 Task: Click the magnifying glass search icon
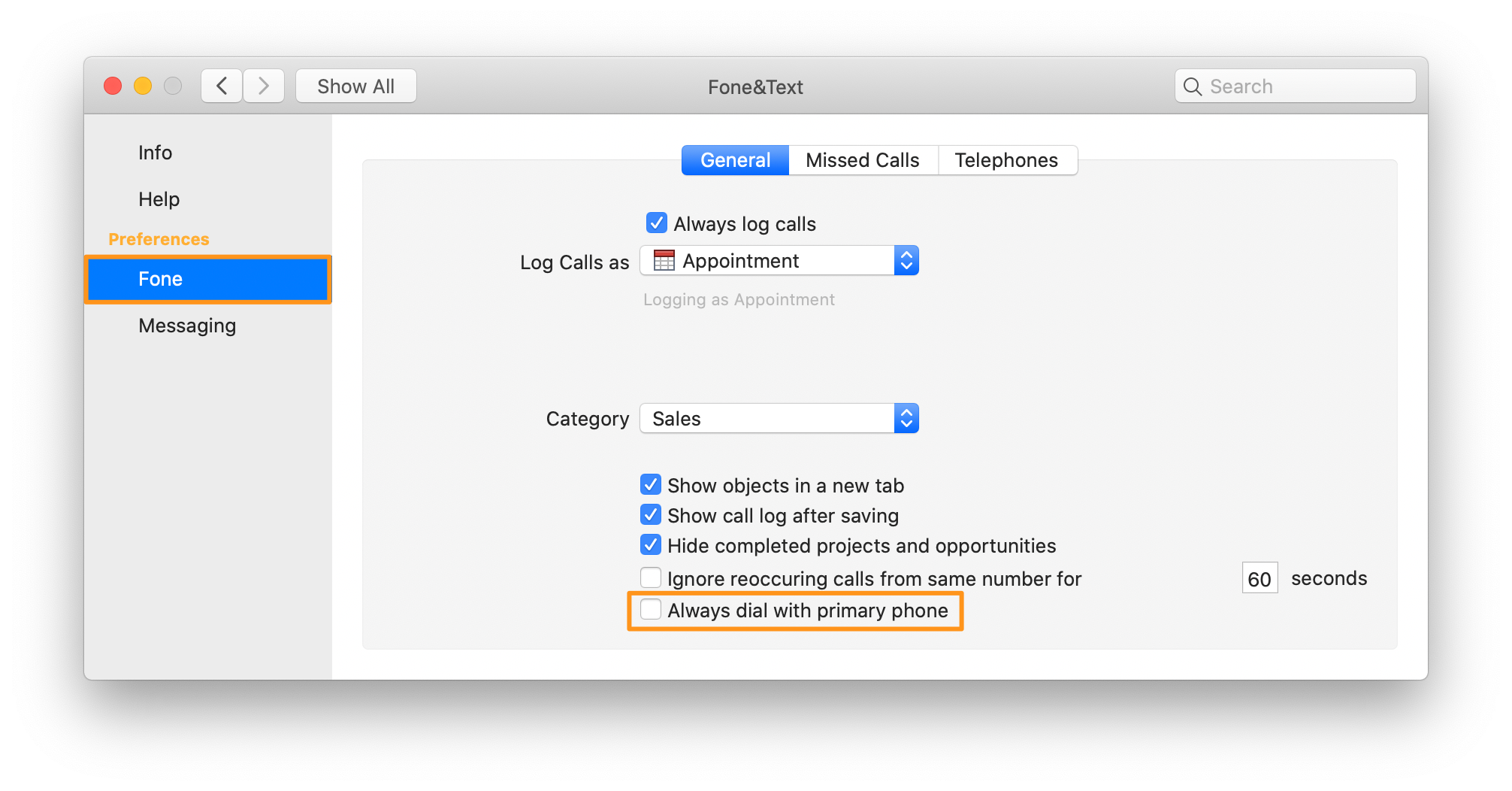[1192, 86]
